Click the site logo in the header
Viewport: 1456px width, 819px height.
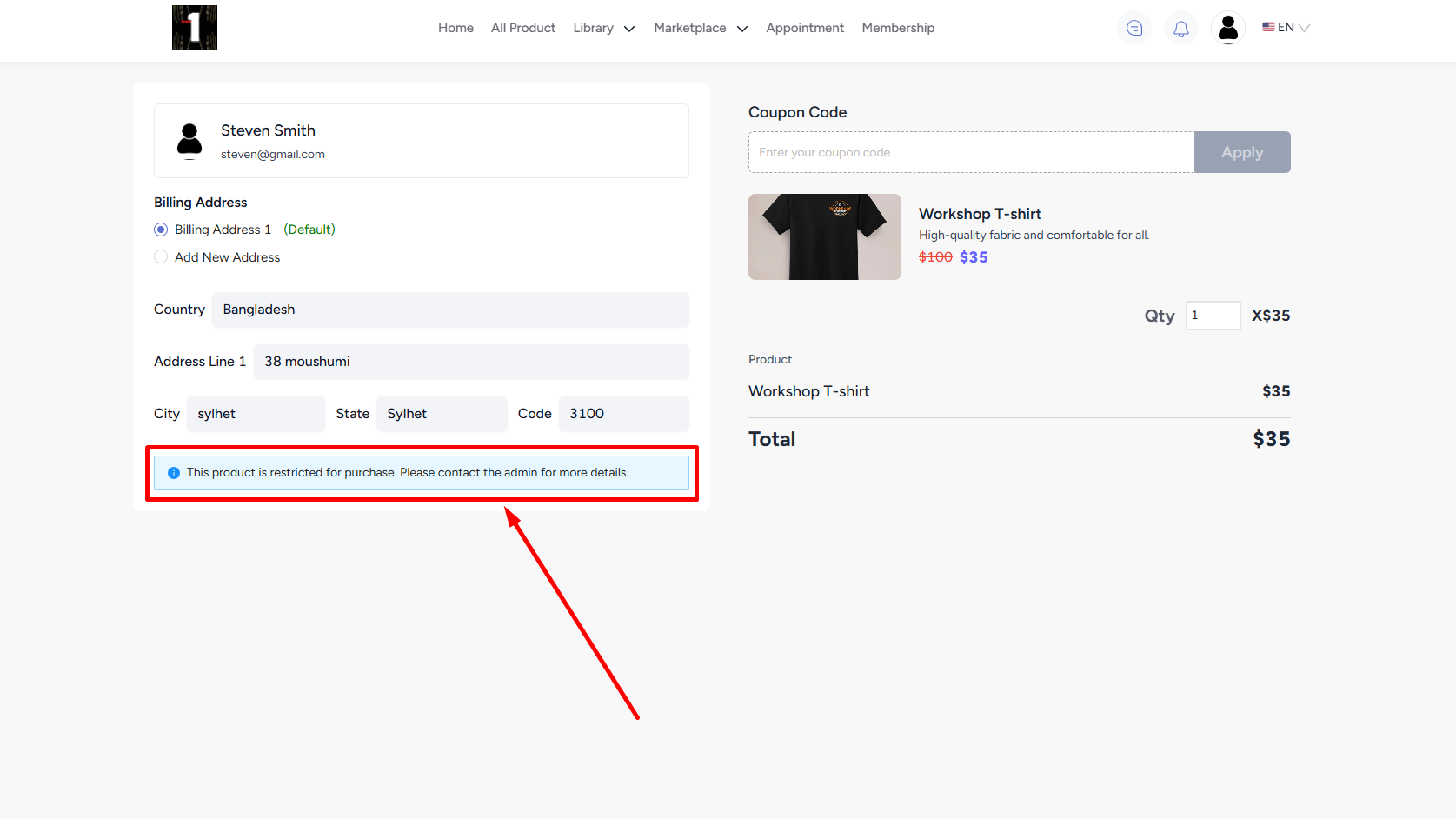[x=195, y=28]
